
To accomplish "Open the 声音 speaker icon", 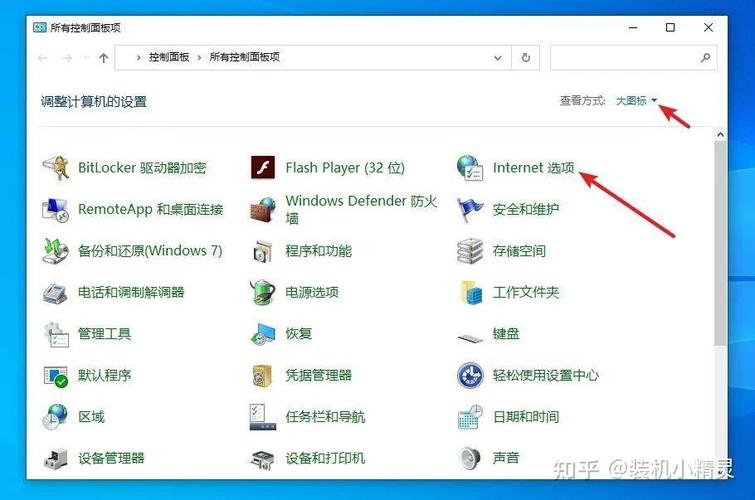I will tap(470, 459).
